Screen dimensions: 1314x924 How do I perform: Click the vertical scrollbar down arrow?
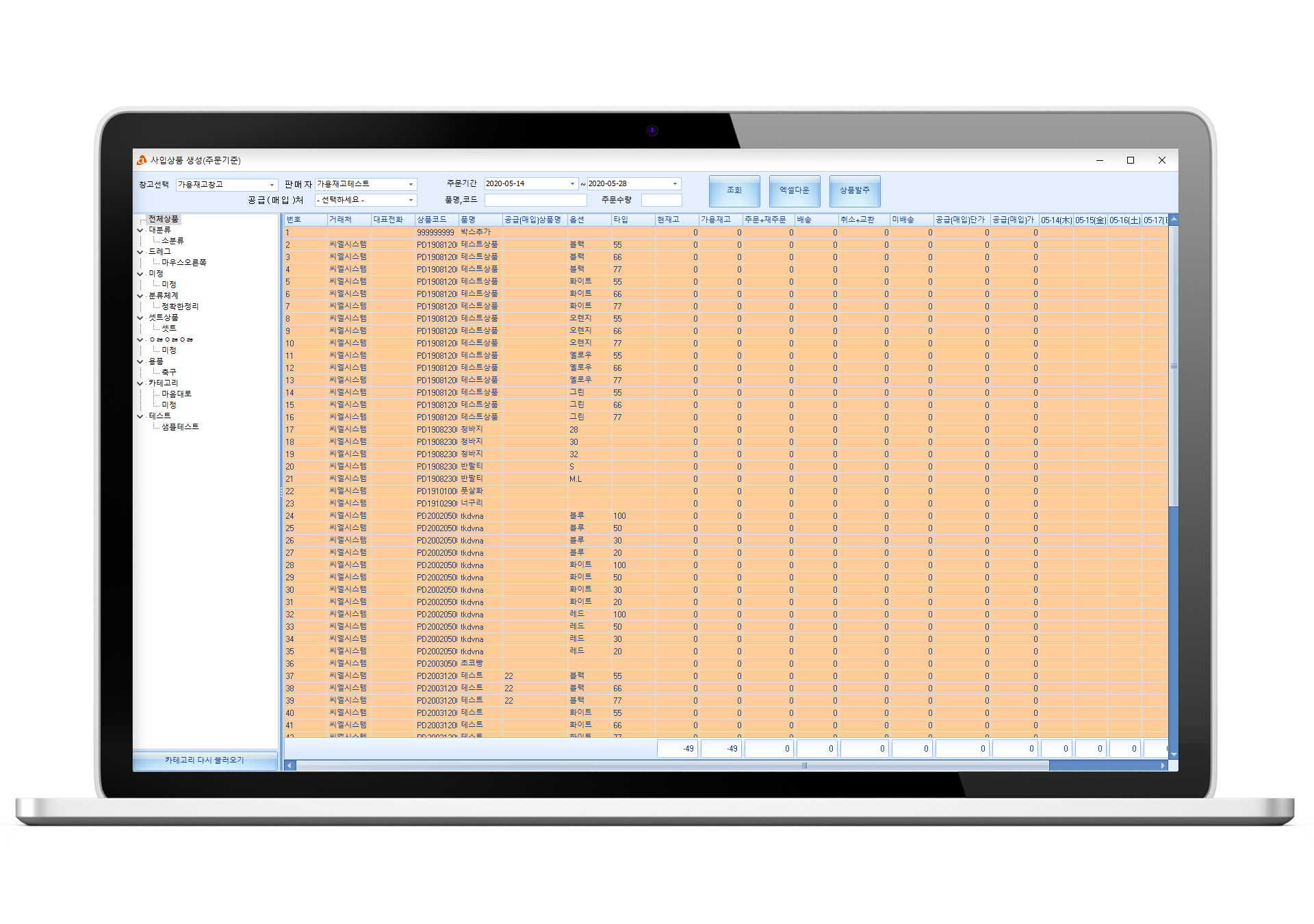point(1174,754)
